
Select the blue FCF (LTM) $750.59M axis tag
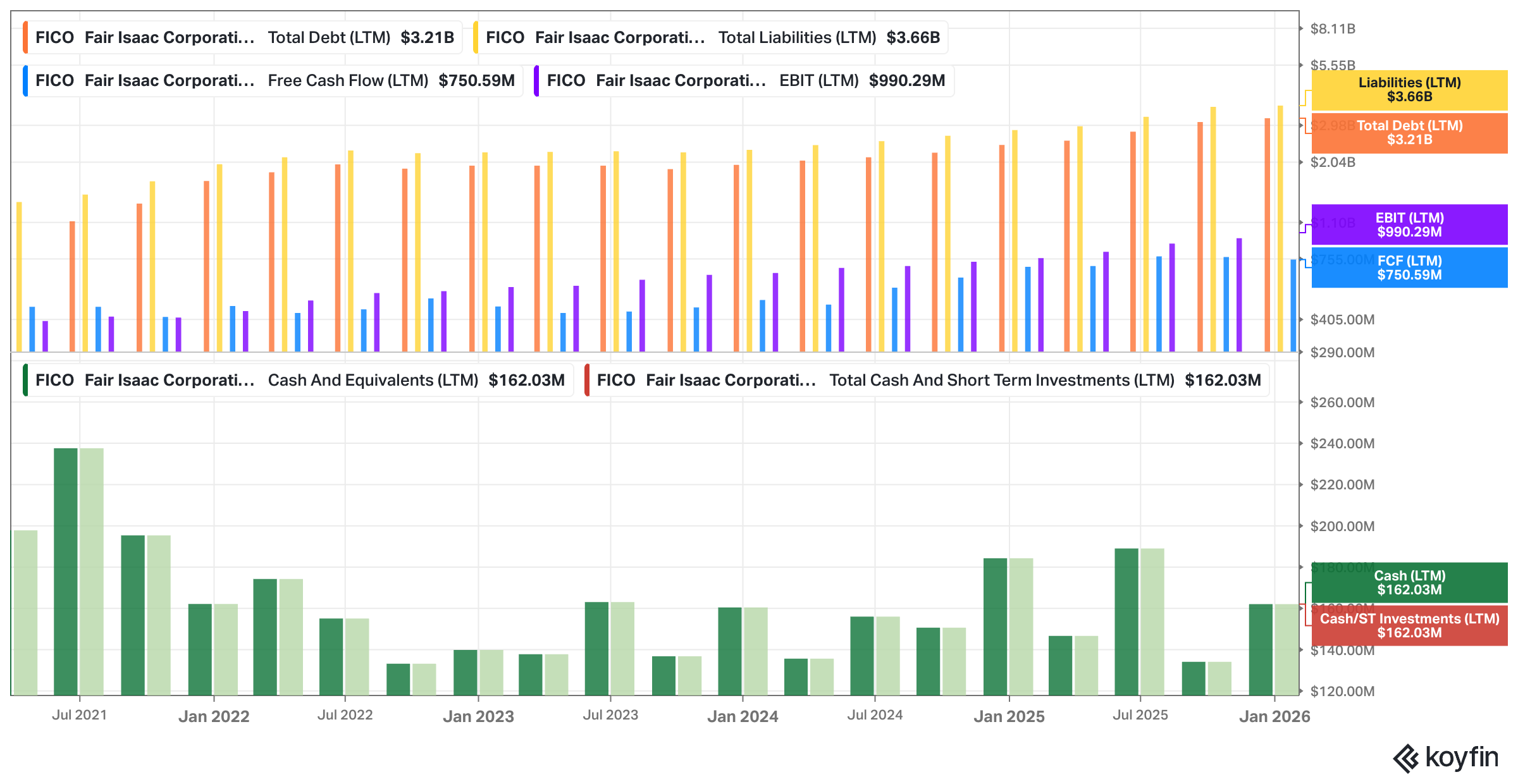[x=1409, y=267]
